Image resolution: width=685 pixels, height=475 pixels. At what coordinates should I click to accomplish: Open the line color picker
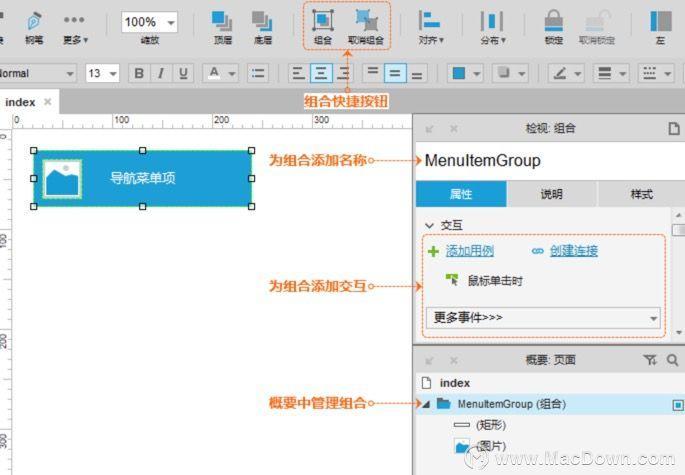pyautogui.click(x=566, y=73)
